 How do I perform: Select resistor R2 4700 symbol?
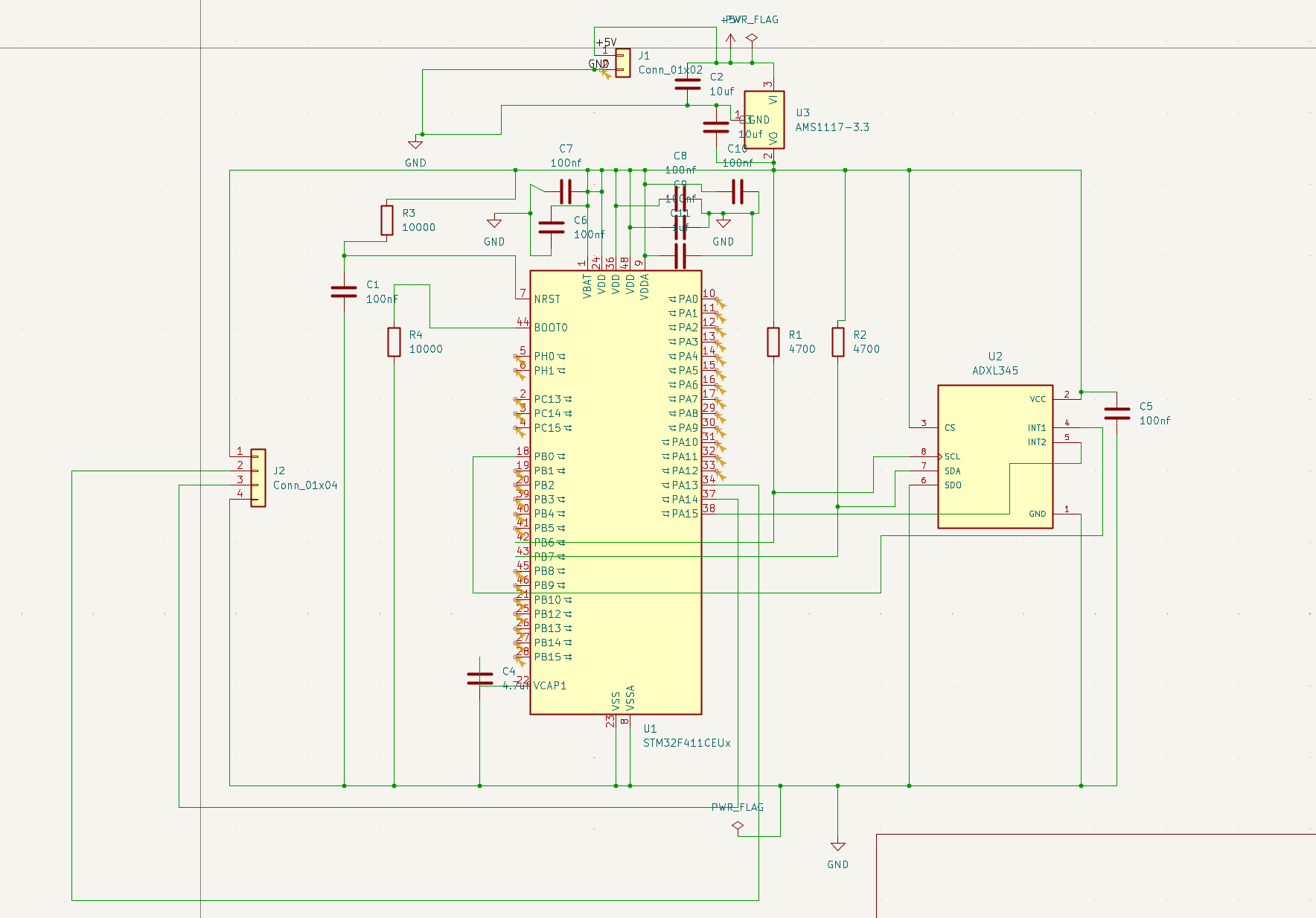coord(838,342)
